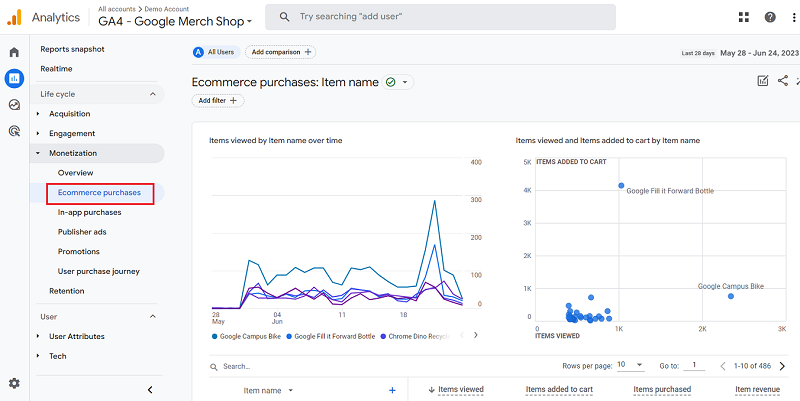Image resolution: width=800 pixels, height=401 pixels.
Task: Open Publisher ads report
Action: coord(82,232)
